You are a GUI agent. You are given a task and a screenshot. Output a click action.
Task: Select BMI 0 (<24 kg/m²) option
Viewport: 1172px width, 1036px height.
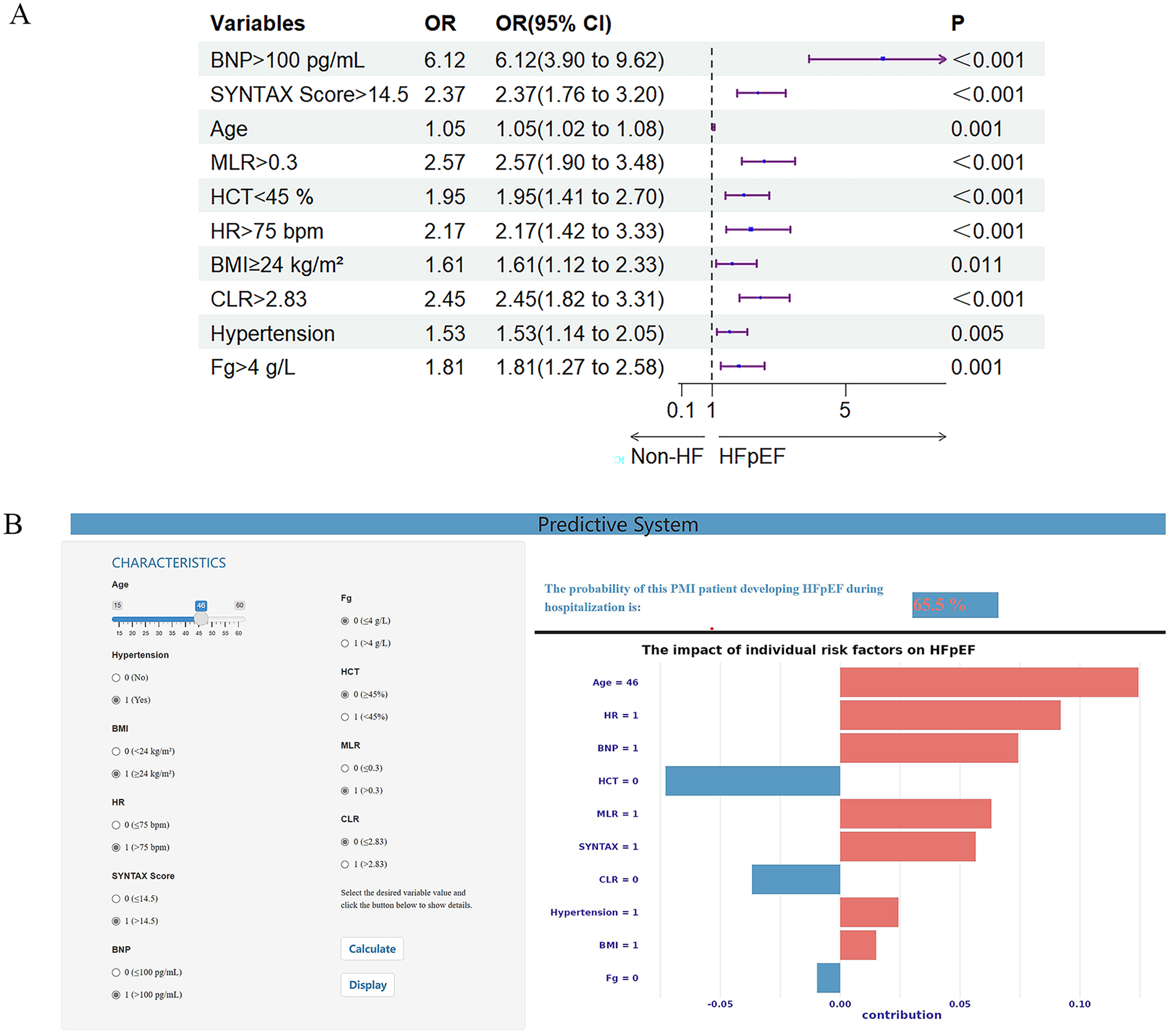pyautogui.click(x=116, y=751)
